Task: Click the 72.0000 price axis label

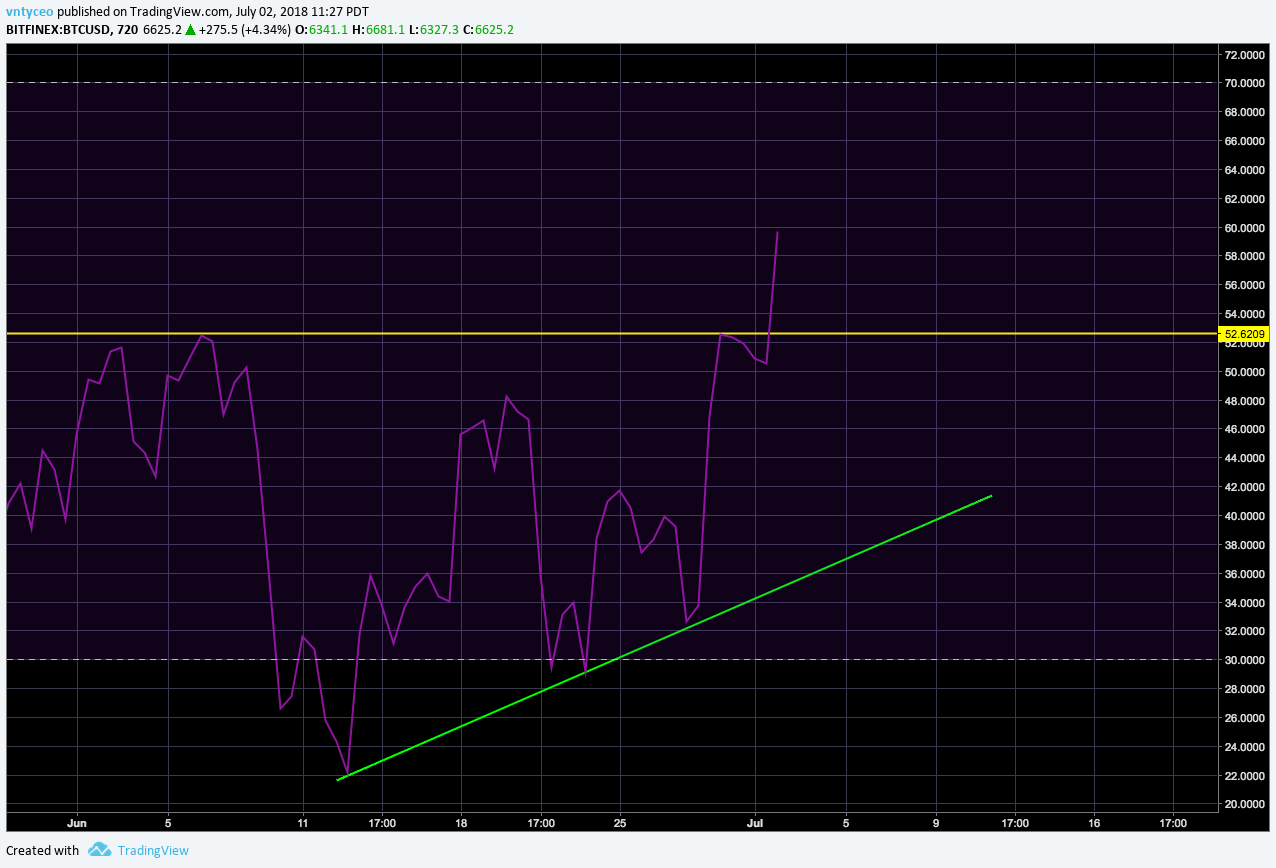Action: tap(1246, 54)
